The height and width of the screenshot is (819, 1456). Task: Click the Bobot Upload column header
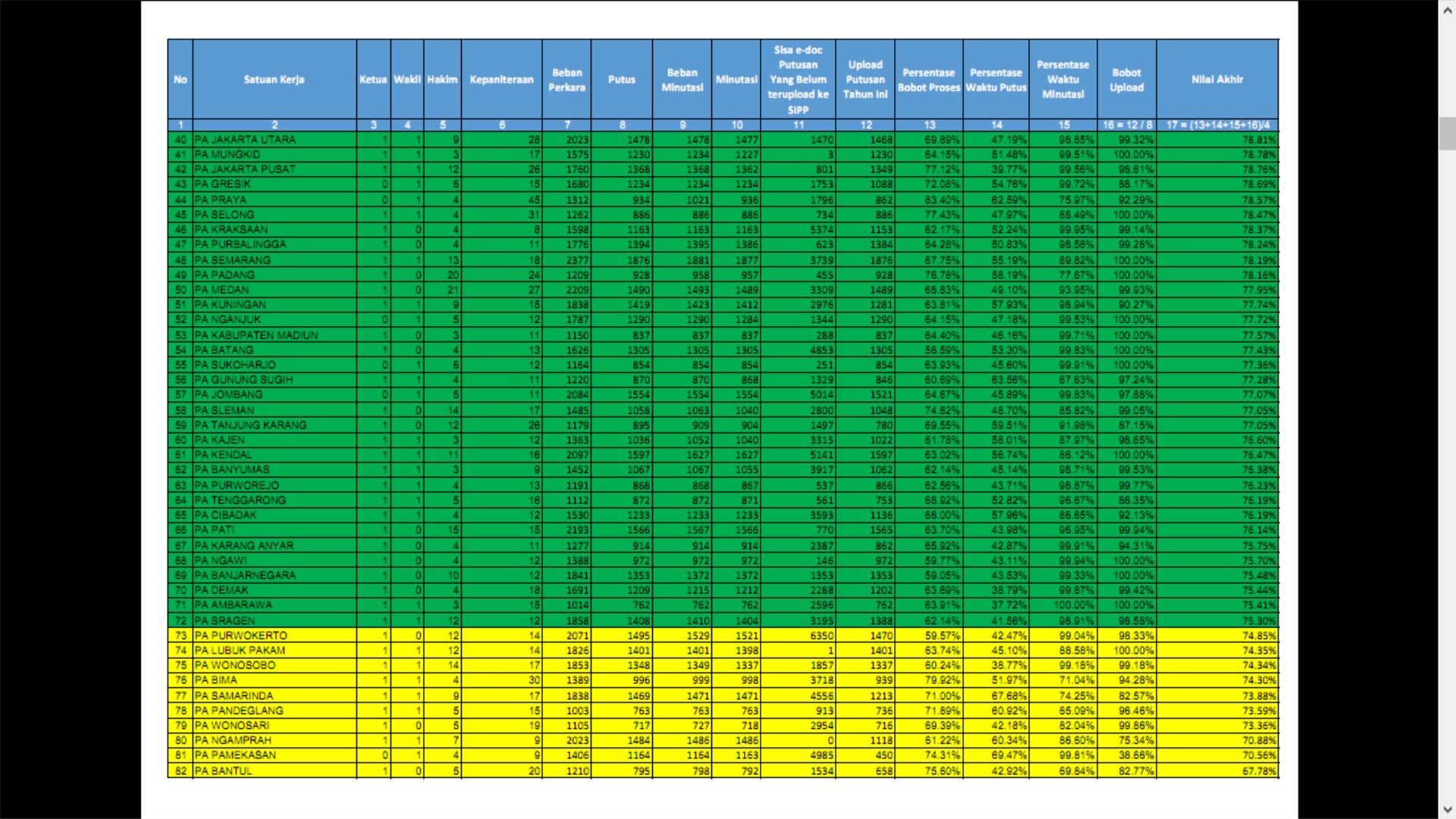[1126, 80]
